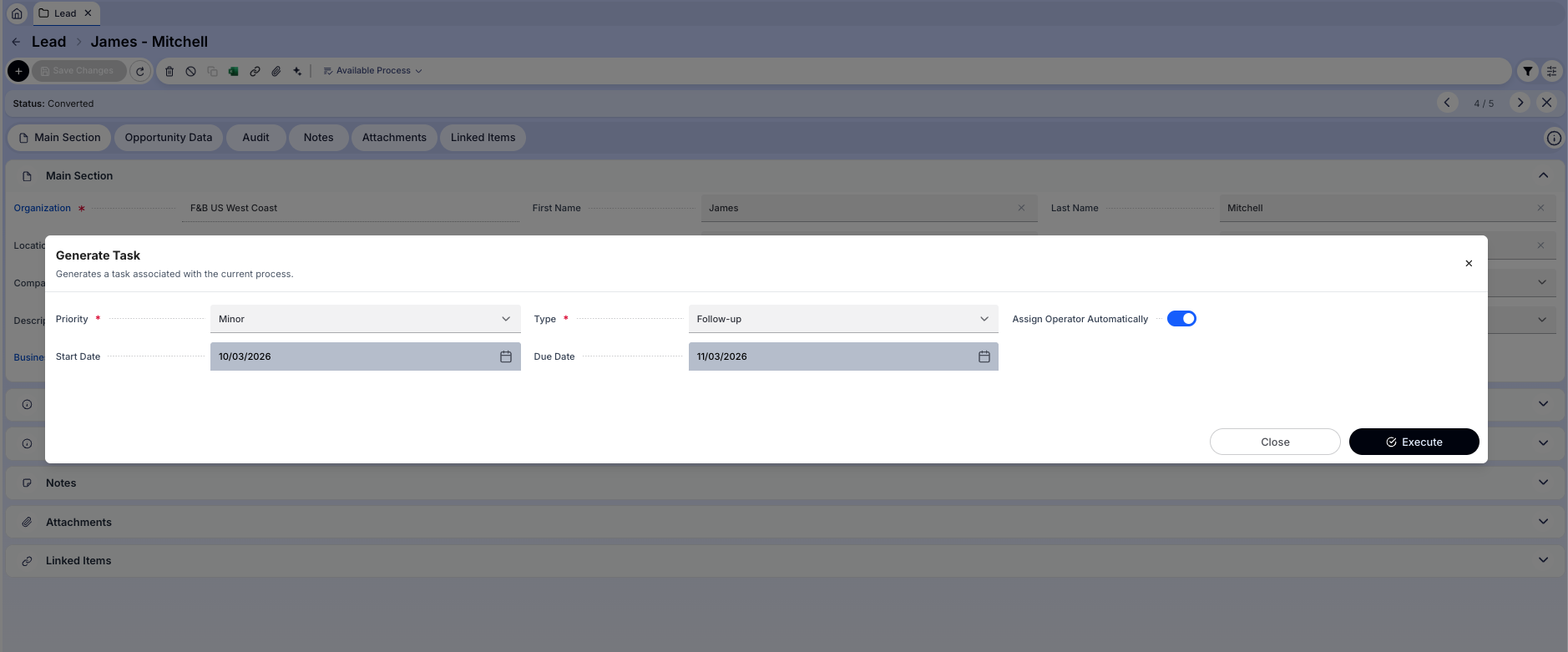
Task: Open the Type dropdown showing Follow-up
Action: click(842, 319)
